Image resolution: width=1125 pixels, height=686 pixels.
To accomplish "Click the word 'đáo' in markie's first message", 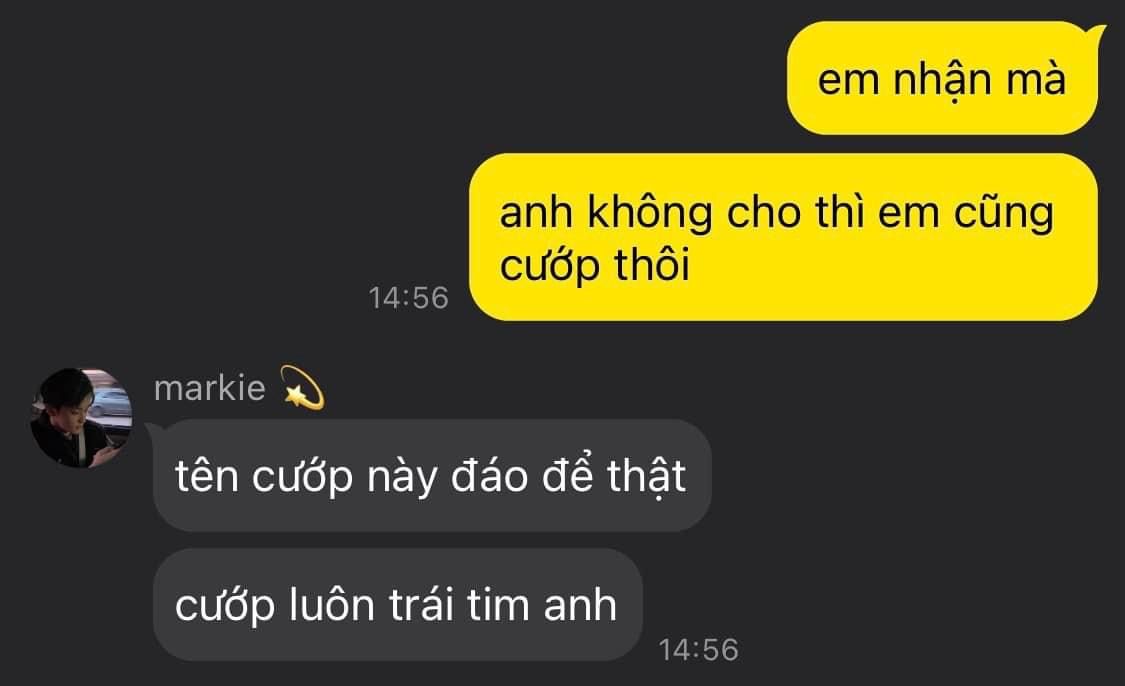I will (x=490, y=475).
